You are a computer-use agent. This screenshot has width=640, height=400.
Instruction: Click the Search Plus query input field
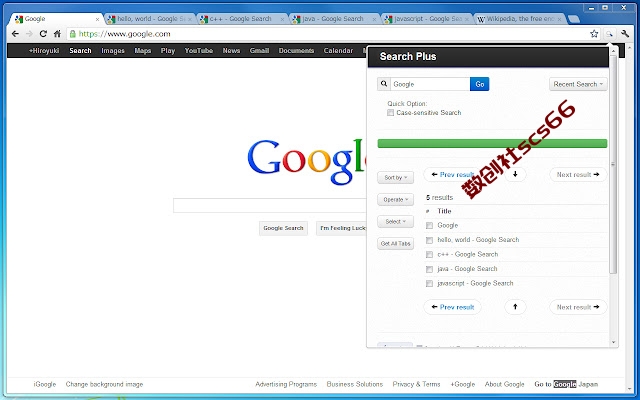point(430,84)
